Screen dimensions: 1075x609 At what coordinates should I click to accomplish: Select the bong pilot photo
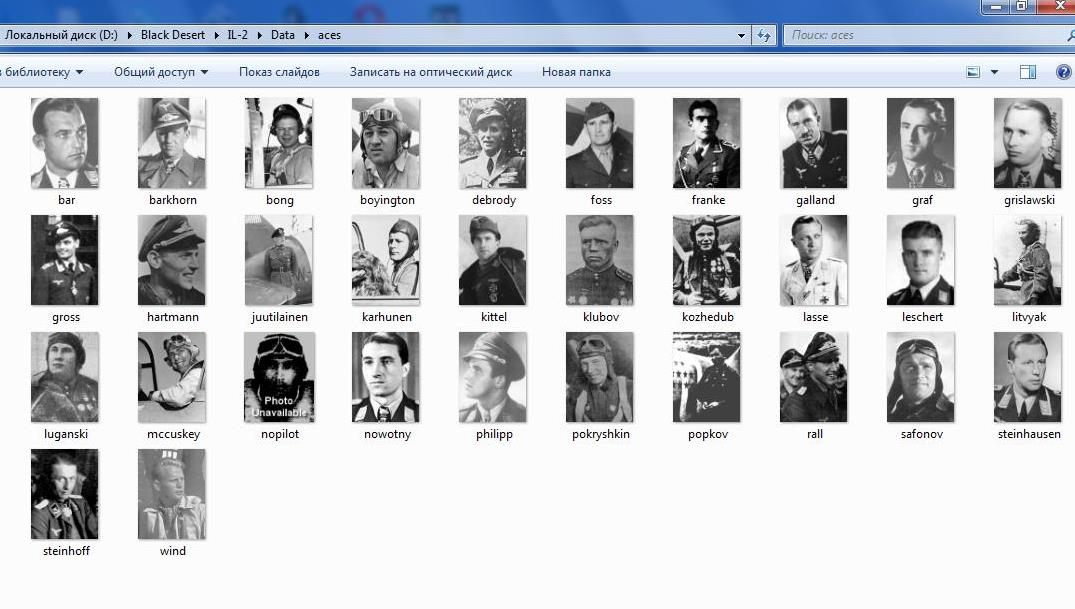click(x=279, y=143)
